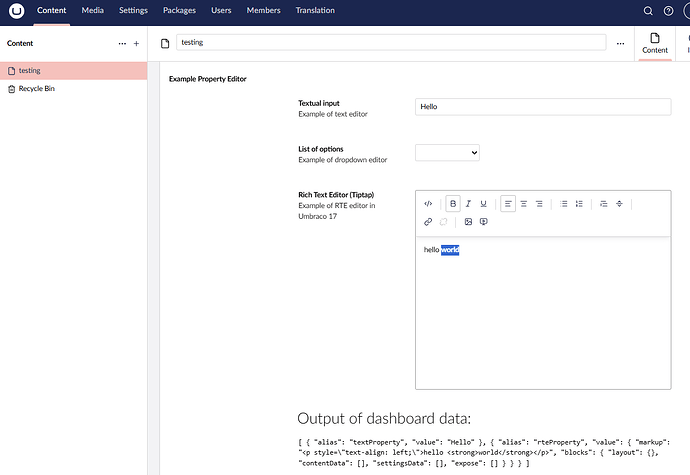This screenshot has width=690, height=475.
Task: Switch to the Media section
Action: click(92, 10)
